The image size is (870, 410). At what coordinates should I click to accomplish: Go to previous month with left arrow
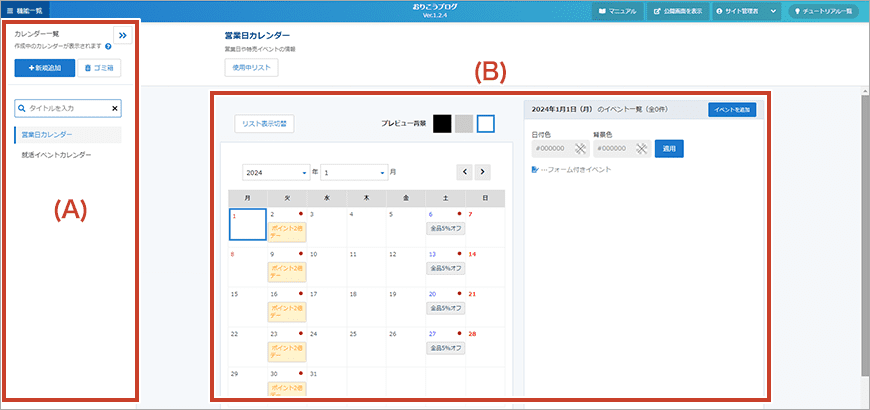(x=465, y=172)
